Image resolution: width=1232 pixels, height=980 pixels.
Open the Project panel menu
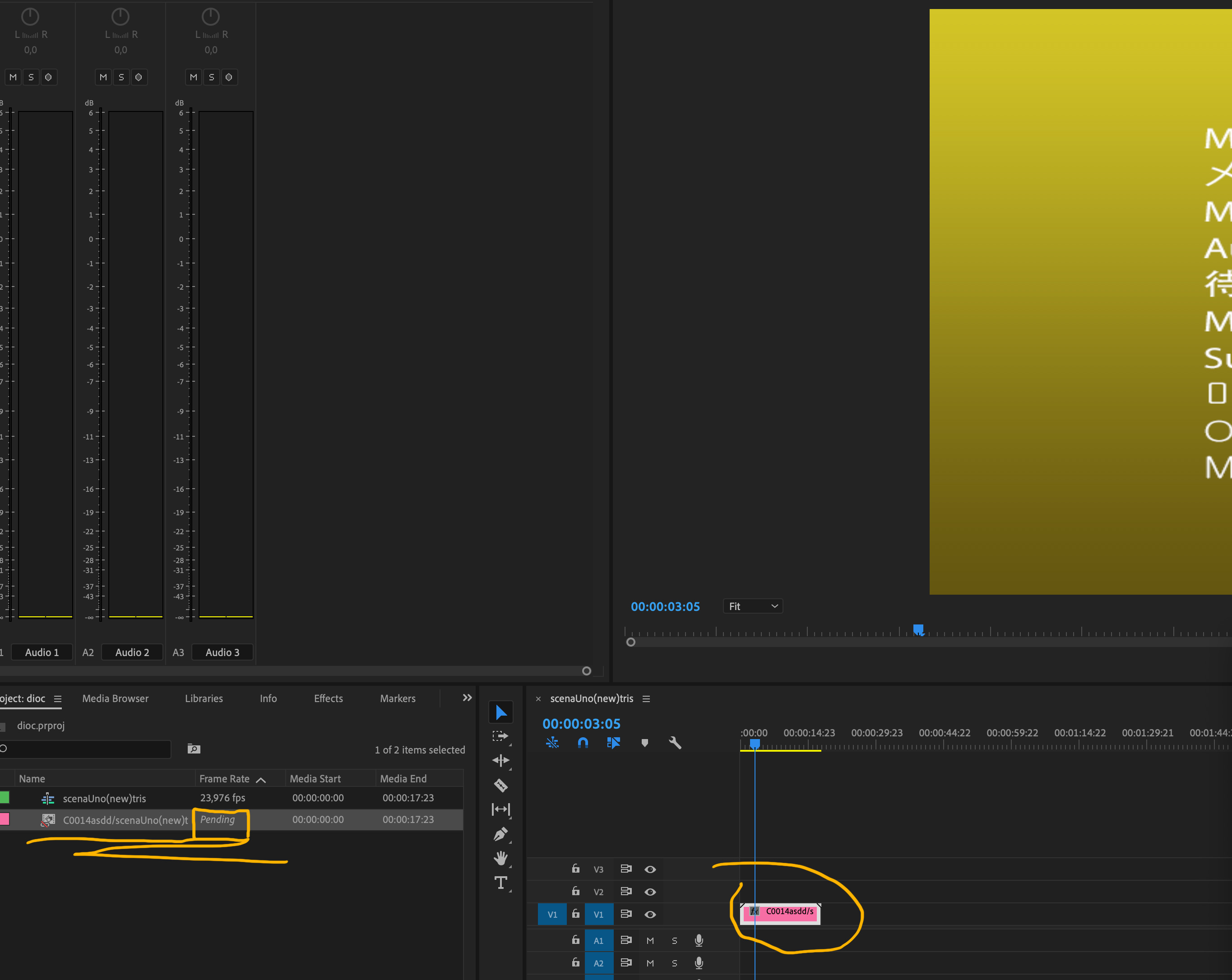click(58, 699)
